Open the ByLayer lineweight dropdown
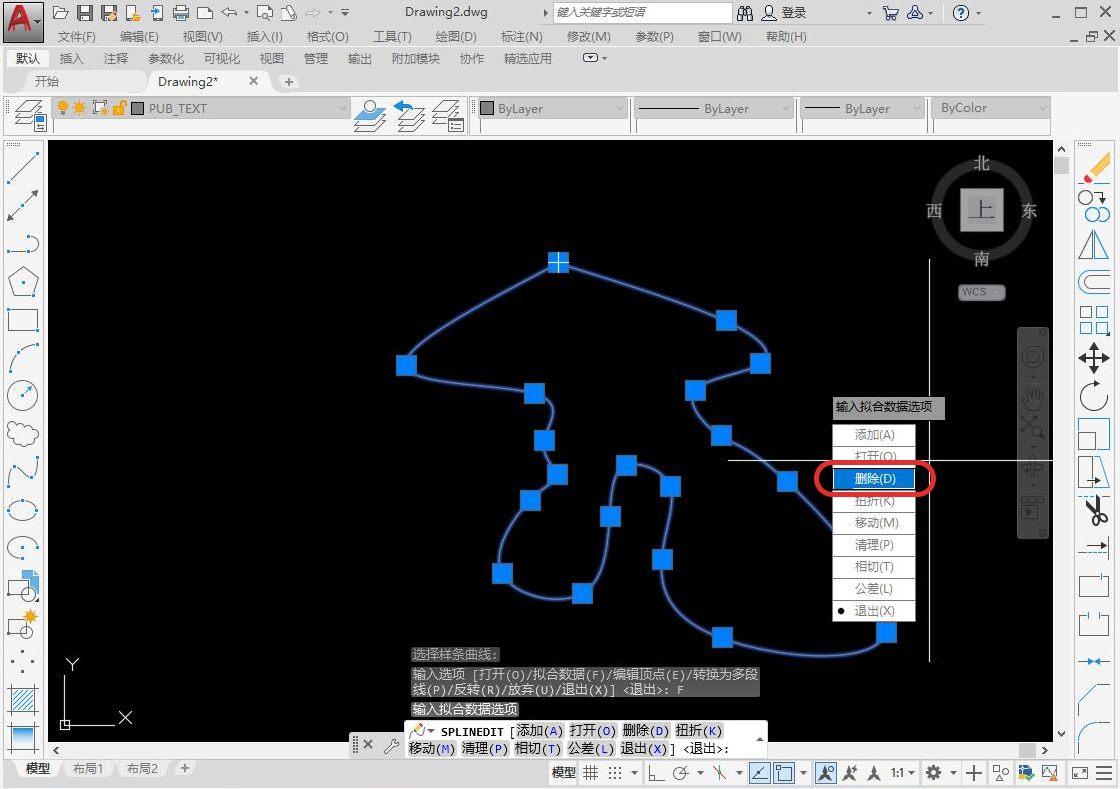This screenshot has width=1120, height=789. click(x=917, y=109)
